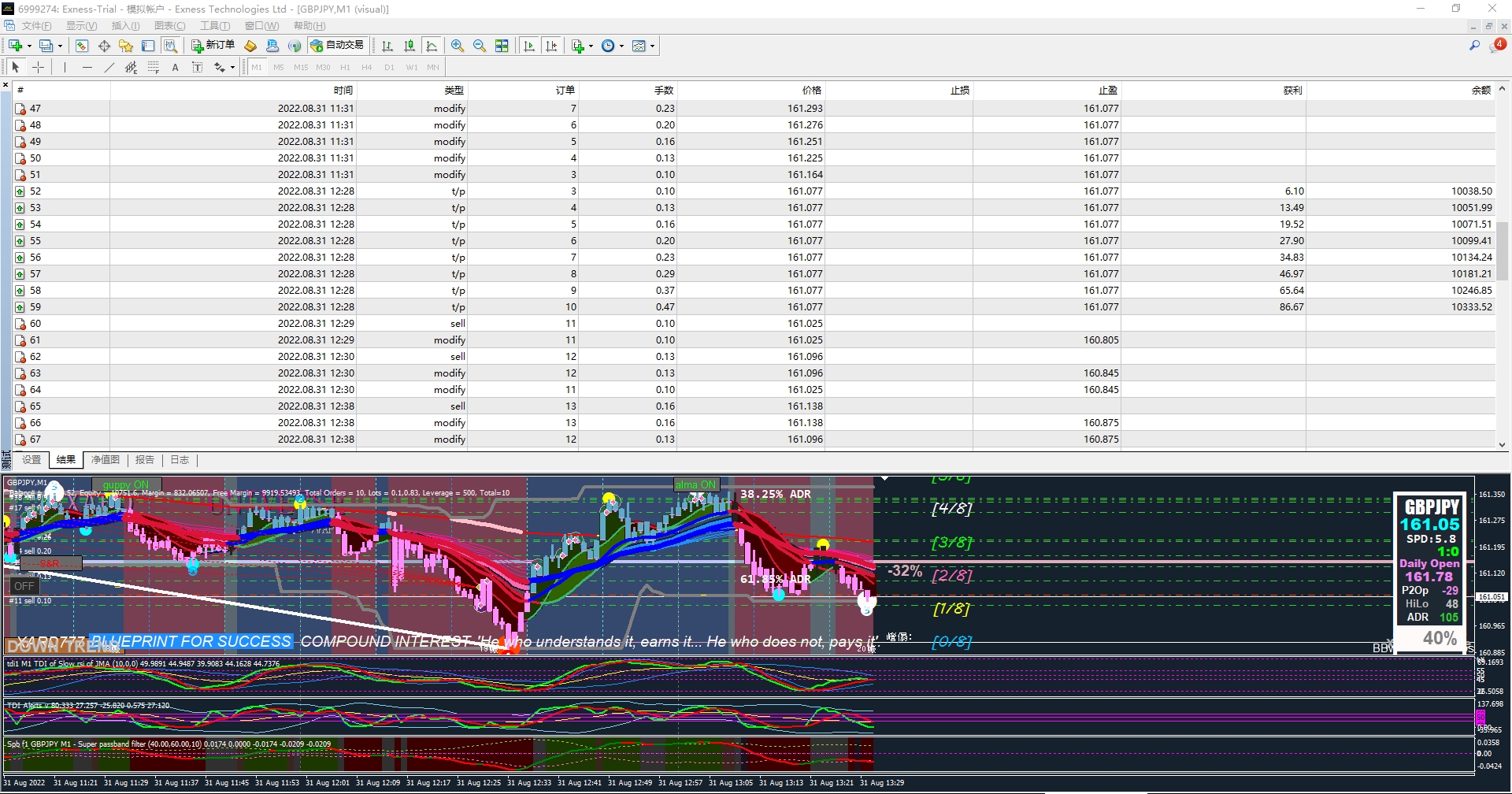The height and width of the screenshot is (794, 1512).
Task: Toggle the 自动交易 auto trading button
Action: coord(338,46)
